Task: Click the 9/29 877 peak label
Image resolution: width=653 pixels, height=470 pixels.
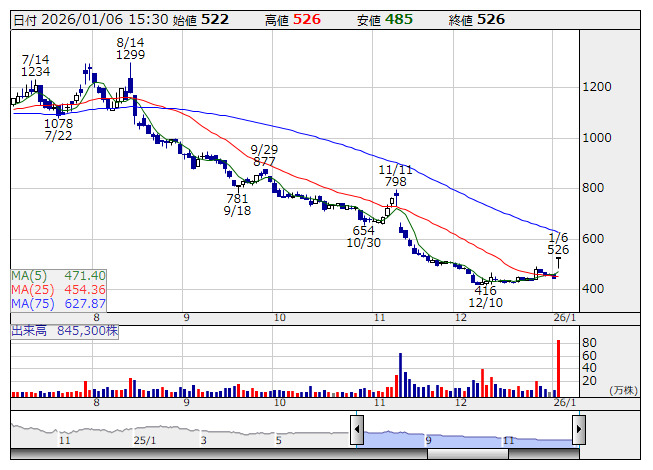Action: (264, 155)
